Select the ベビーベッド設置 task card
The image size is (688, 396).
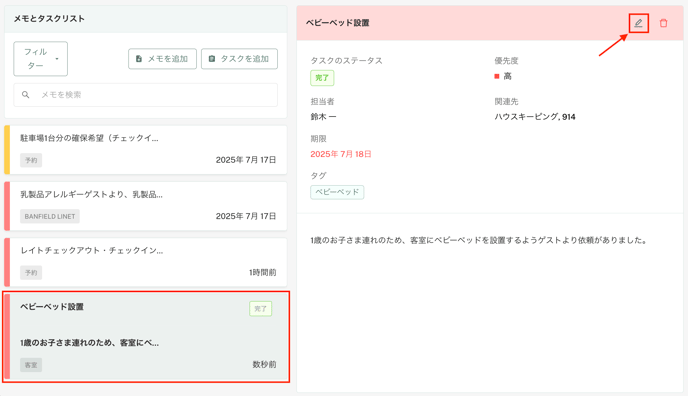pyautogui.click(x=146, y=337)
